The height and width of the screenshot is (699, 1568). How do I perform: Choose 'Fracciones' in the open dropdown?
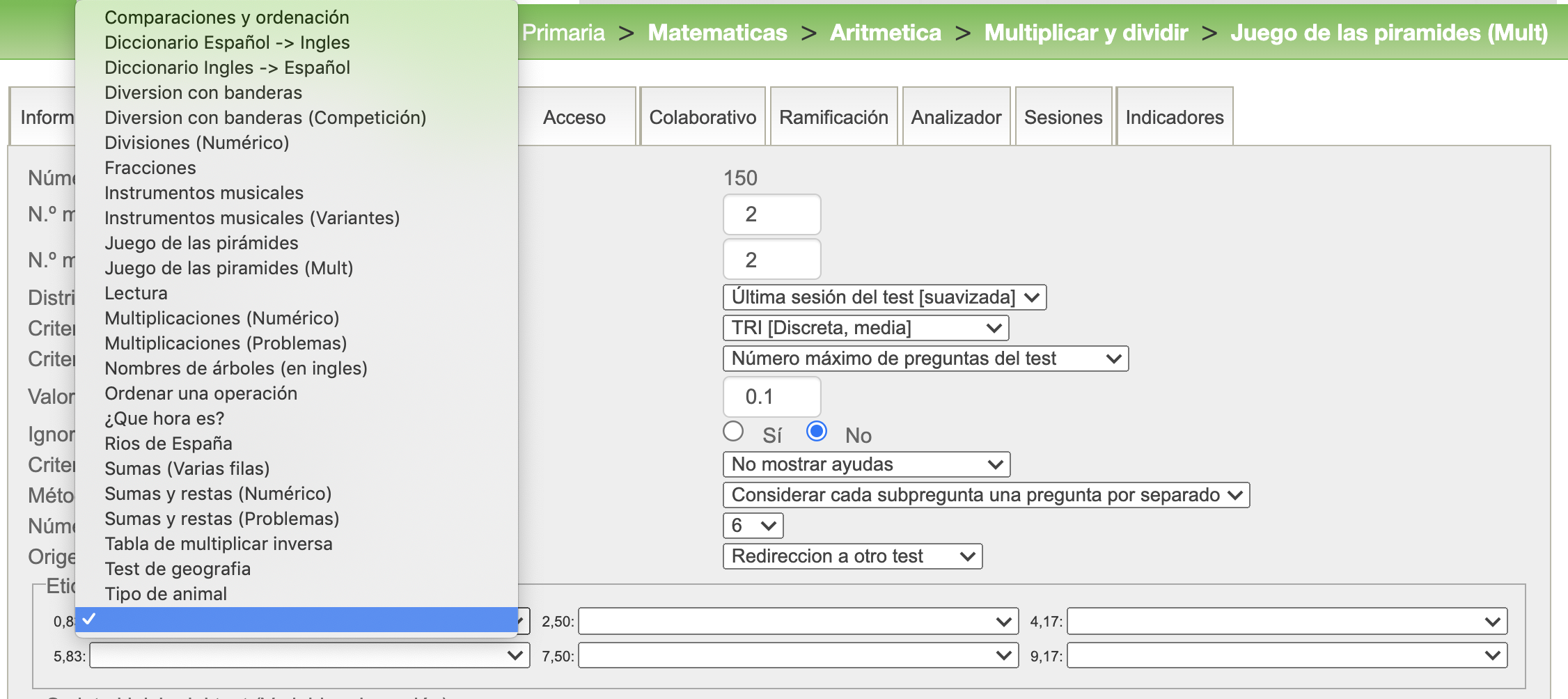click(x=150, y=168)
